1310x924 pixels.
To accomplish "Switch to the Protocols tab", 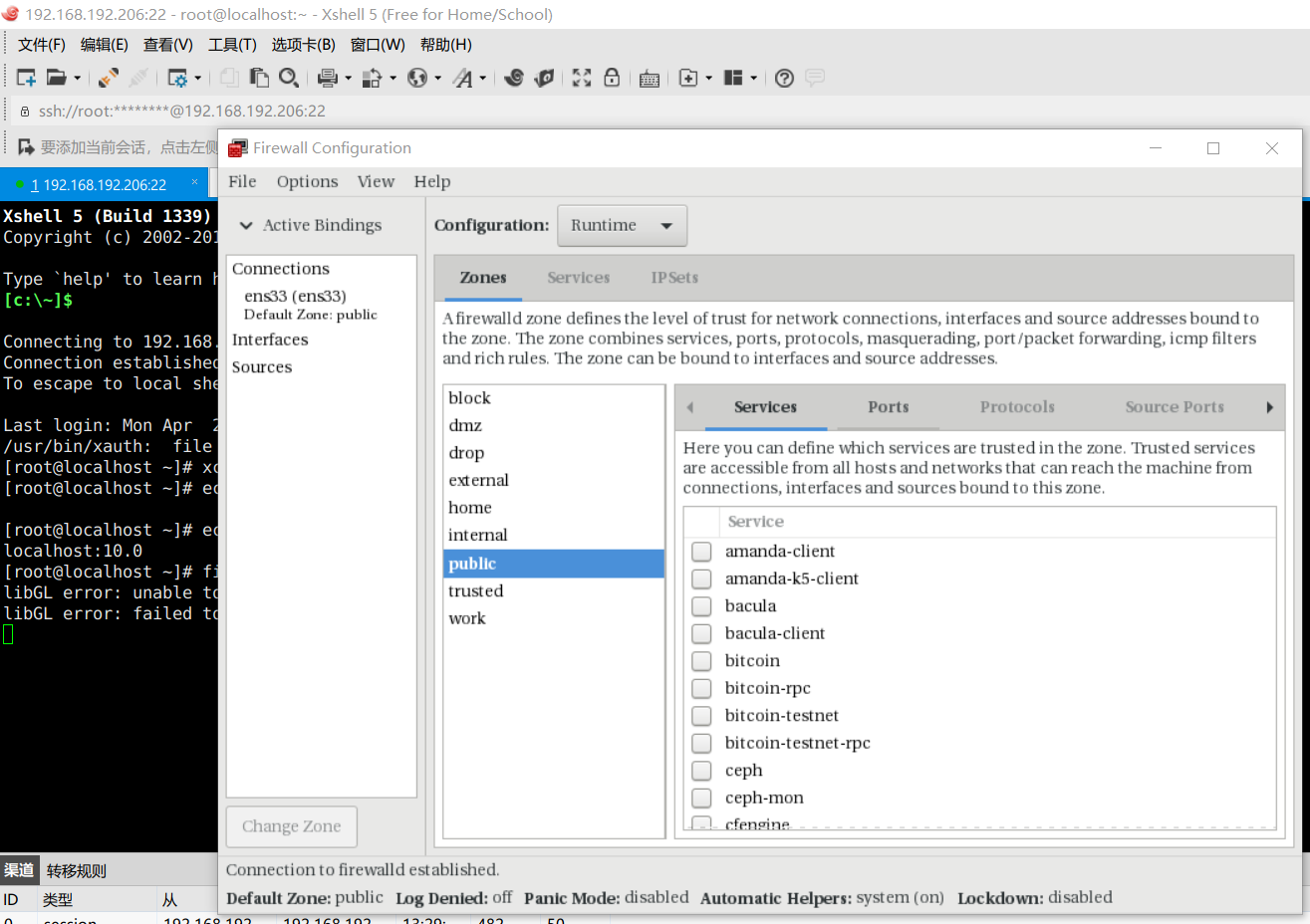I will [1017, 407].
